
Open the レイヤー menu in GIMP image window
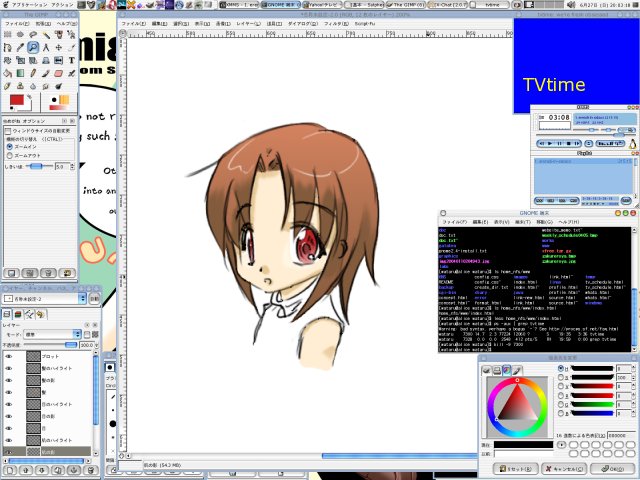coord(248,24)
